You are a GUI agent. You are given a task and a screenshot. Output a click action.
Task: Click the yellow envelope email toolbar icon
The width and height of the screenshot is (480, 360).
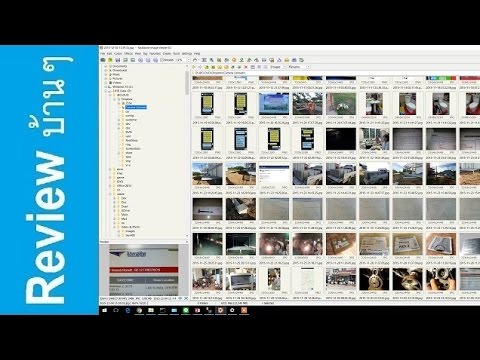click(x=286, y=60)
